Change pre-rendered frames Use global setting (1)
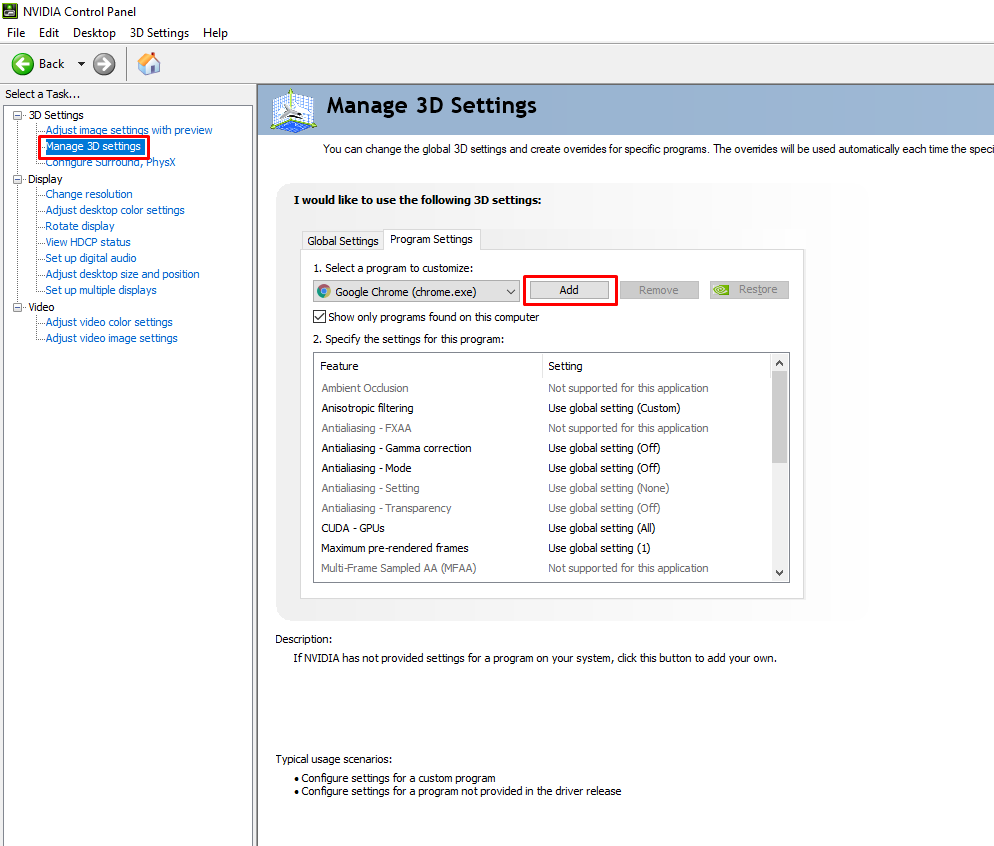 coord(598,548)
